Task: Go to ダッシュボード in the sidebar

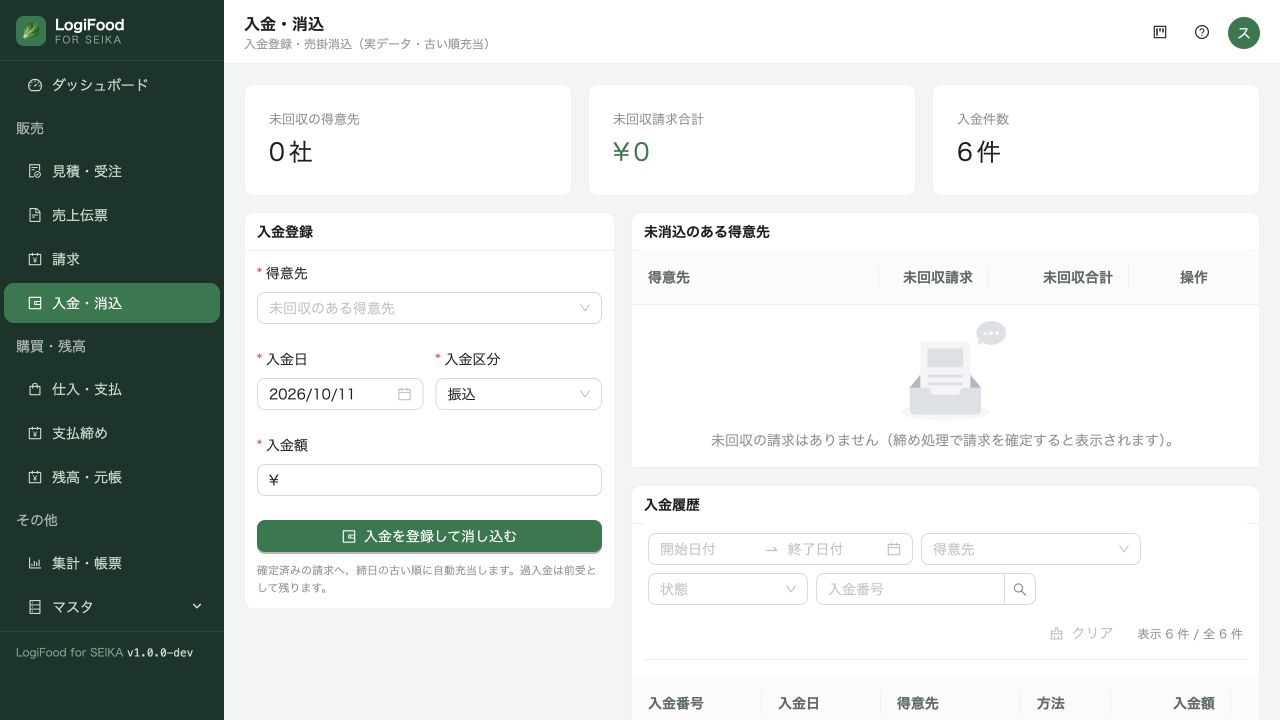Action: [112, 85]
